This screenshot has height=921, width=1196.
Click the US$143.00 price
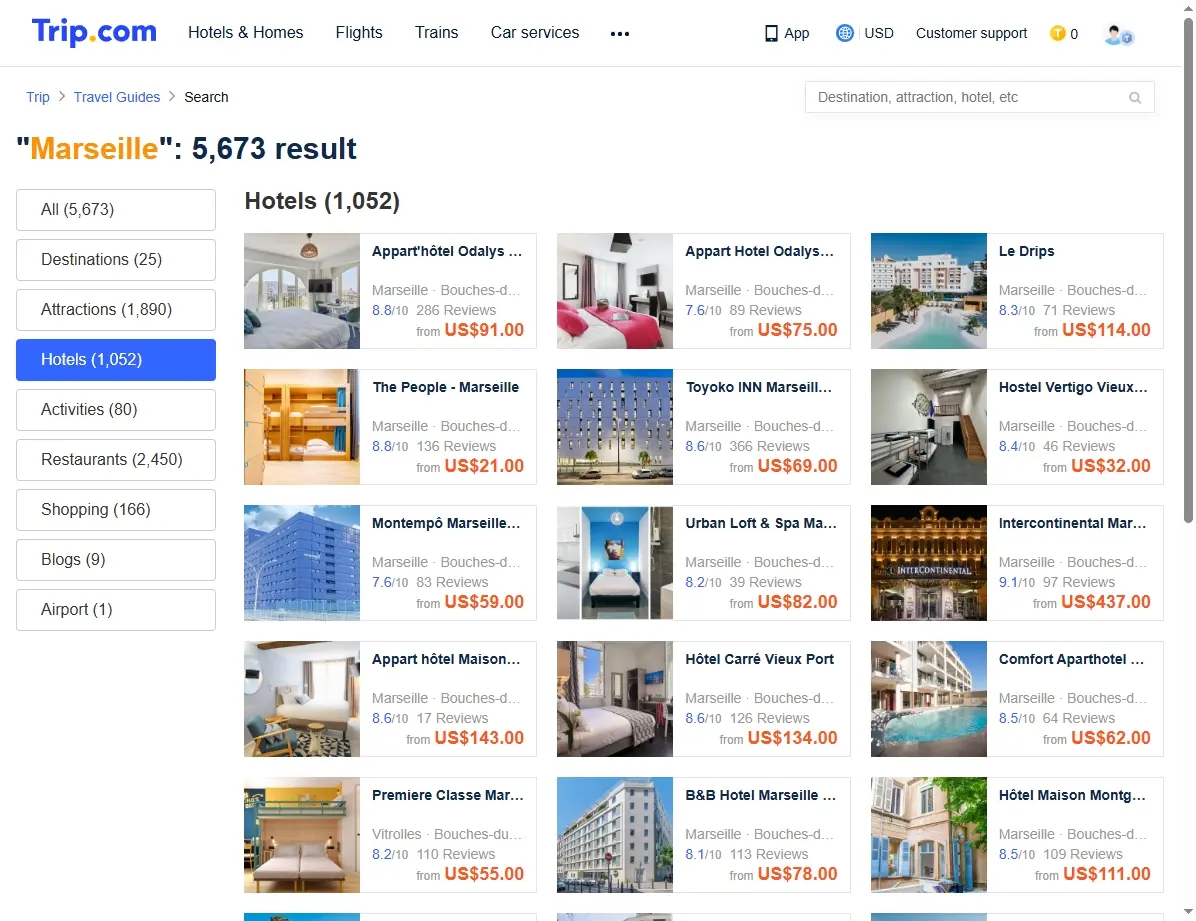pos(479,738)
